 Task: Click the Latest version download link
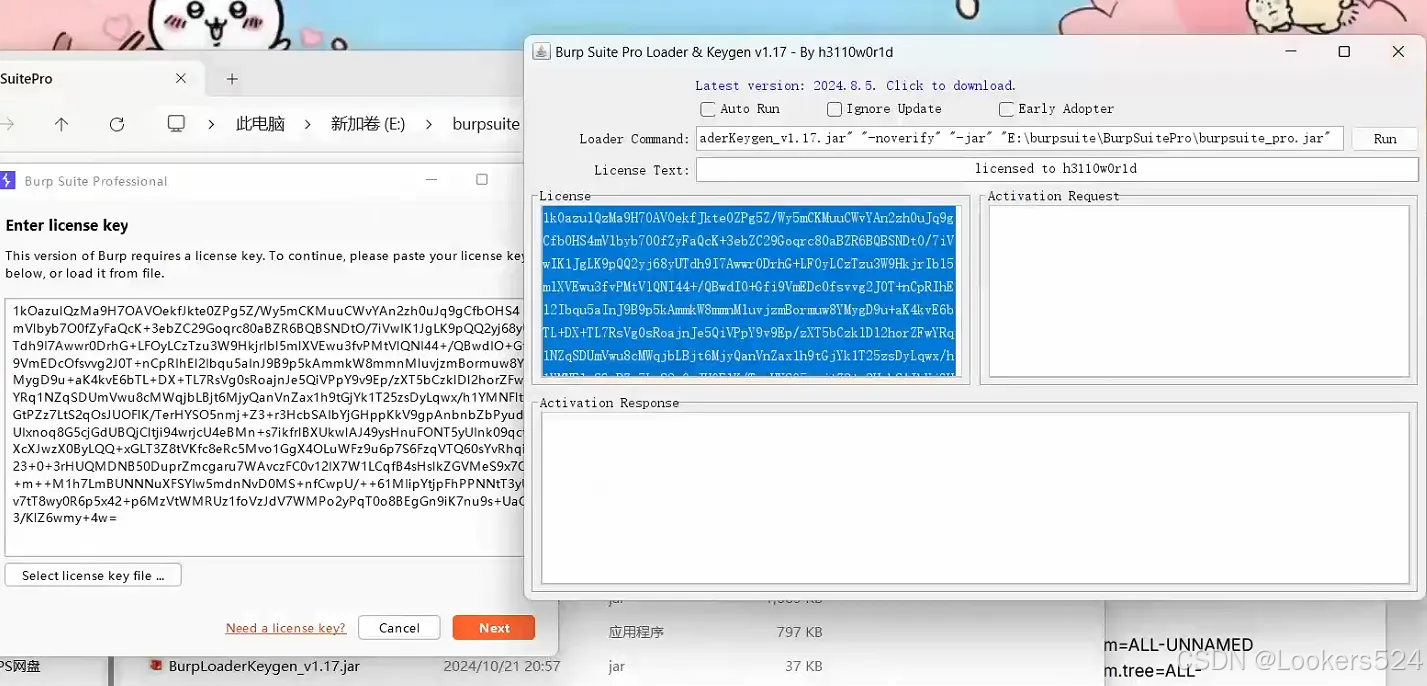[x=855, y=86]
